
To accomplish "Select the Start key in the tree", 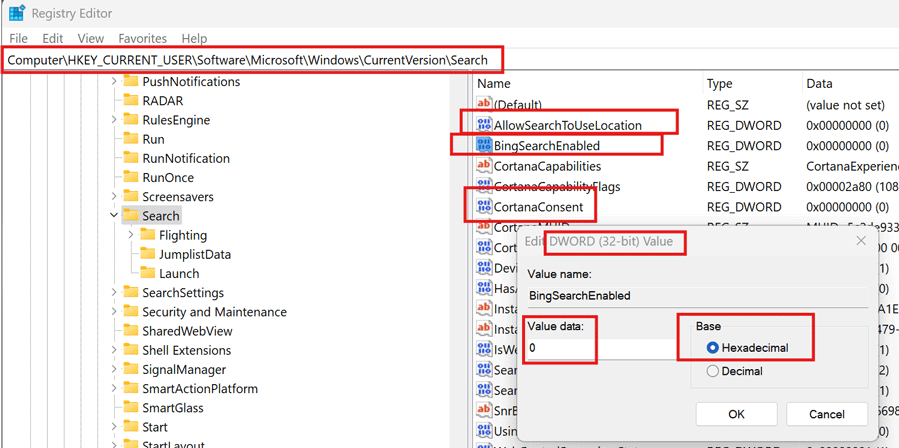I will 155,427.
